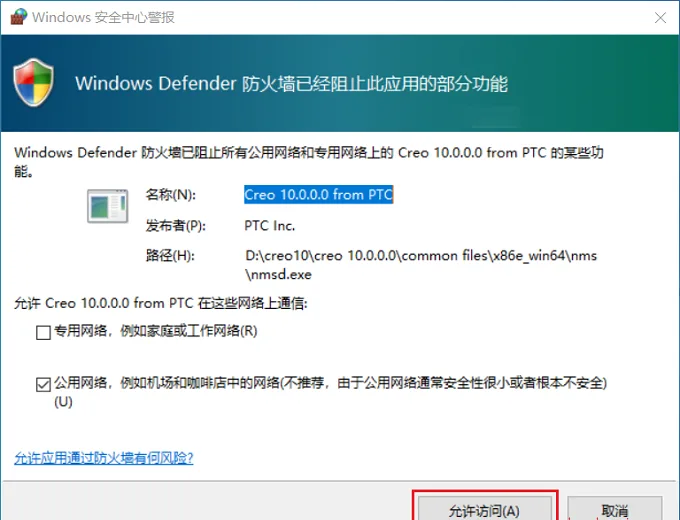Click the firewall icon in the title bar

coord(19,16)
